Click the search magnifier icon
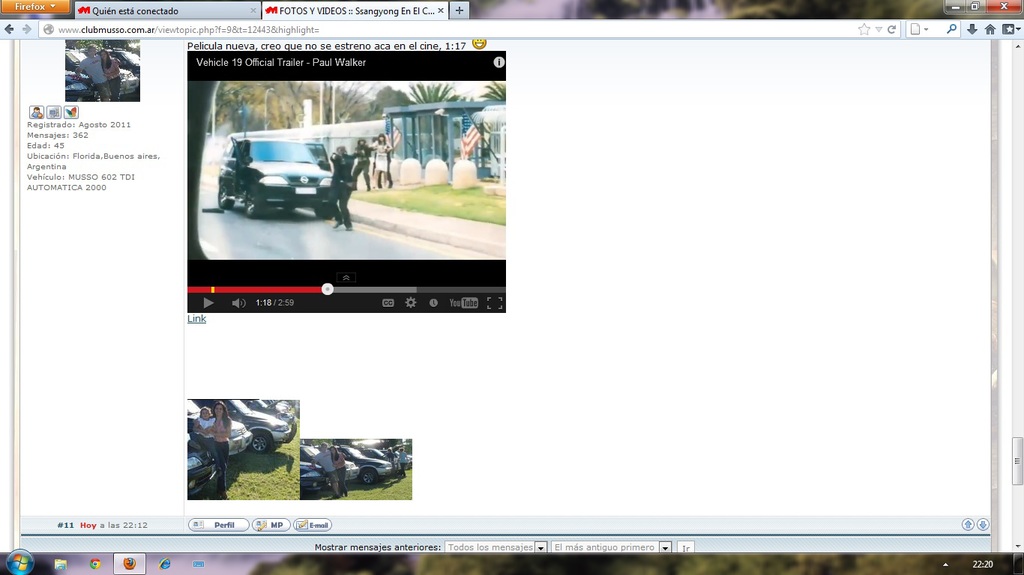Viewport: 1024px width, 575px height. pyautogui.click(x=952, y=29)
